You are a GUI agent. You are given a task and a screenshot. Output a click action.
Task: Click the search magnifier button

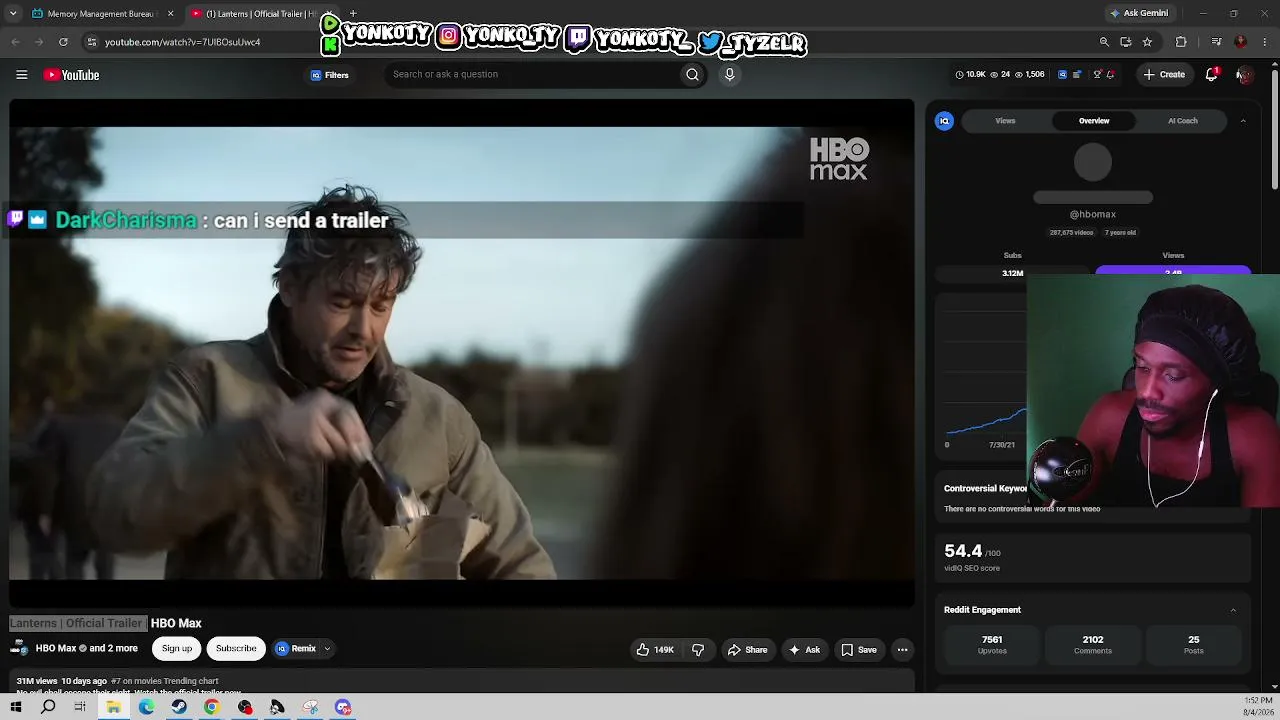[692, 74]
